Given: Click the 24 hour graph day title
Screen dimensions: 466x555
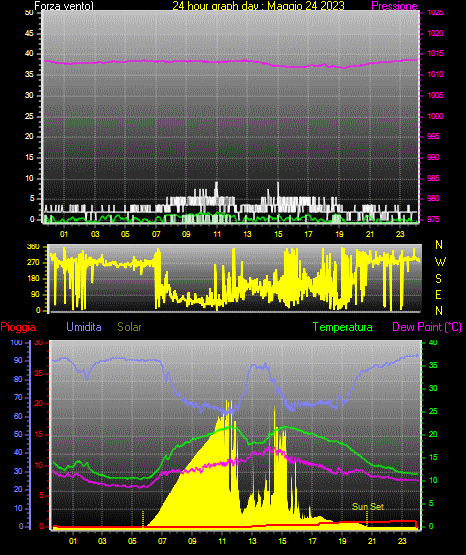Looking at the screenshot, I should [x=258, y=6].
